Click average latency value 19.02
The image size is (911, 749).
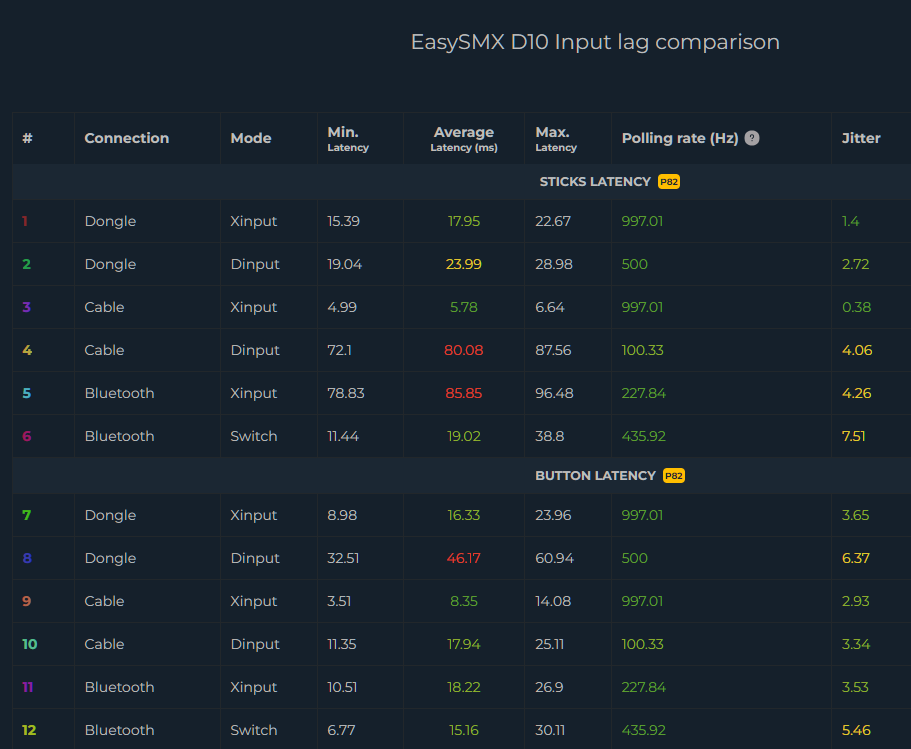pyautogui.click(x=464, y=436)
